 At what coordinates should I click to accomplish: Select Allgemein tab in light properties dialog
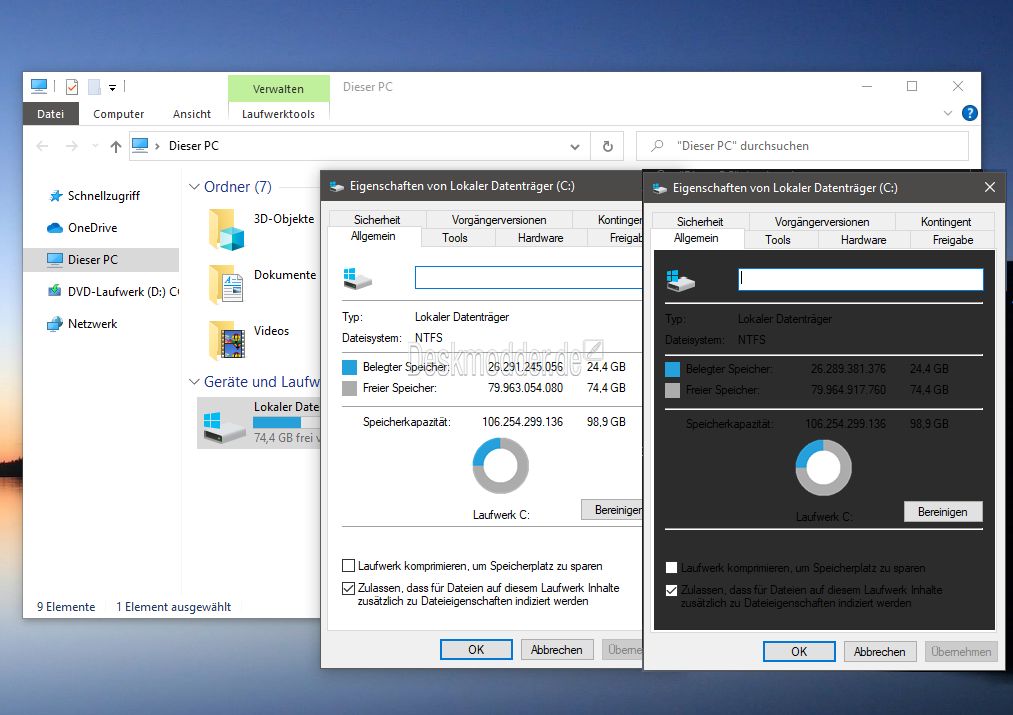(373, 236)
